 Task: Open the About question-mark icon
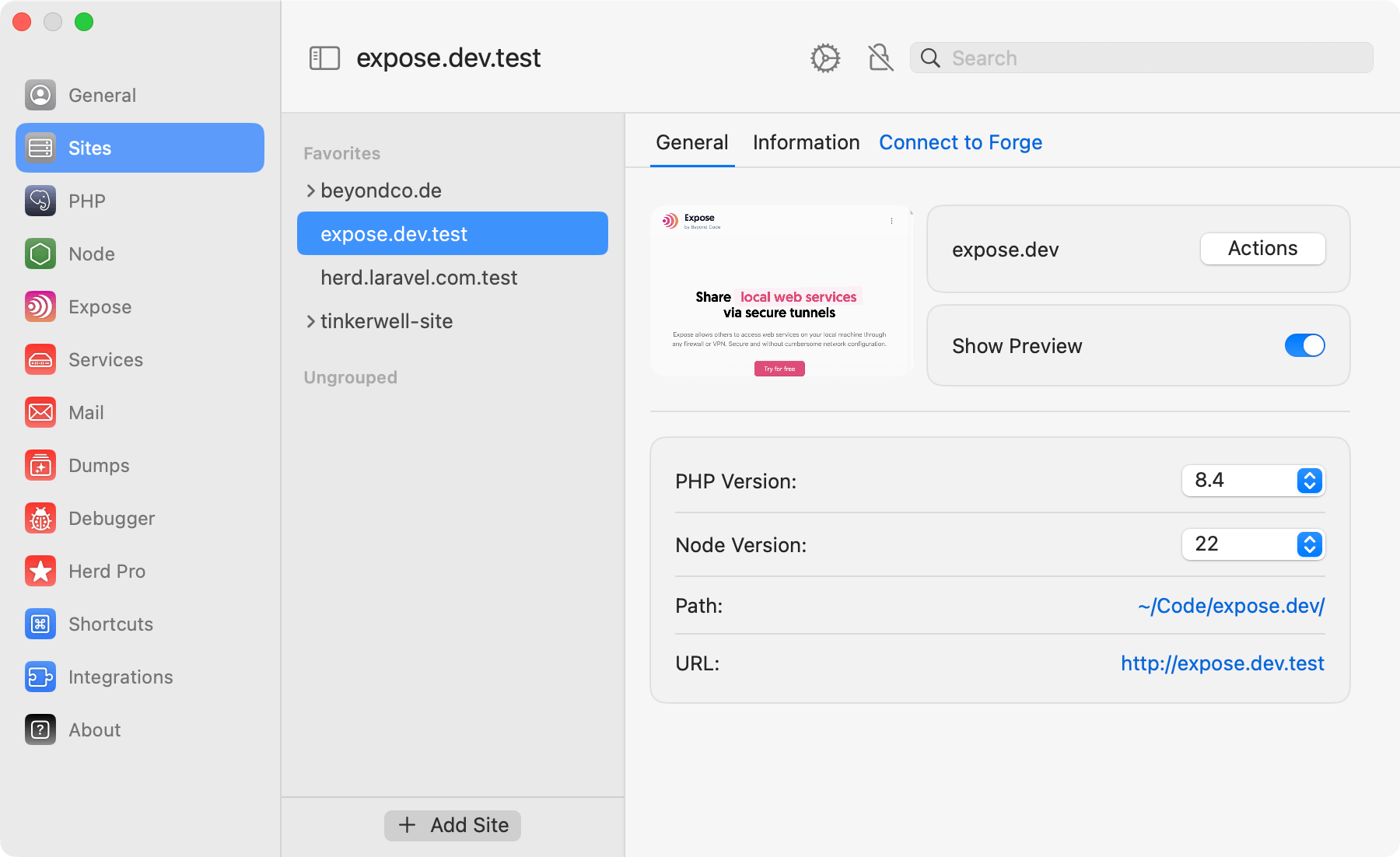click(40, 729)
